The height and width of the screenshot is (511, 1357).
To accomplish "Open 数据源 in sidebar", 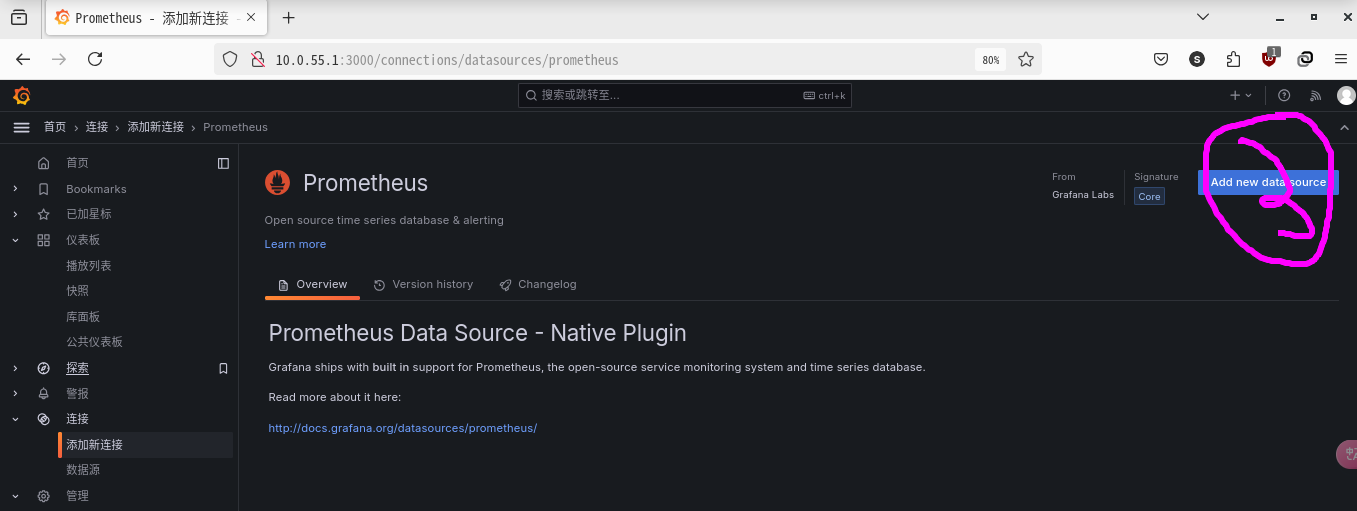I will (83, 470).
